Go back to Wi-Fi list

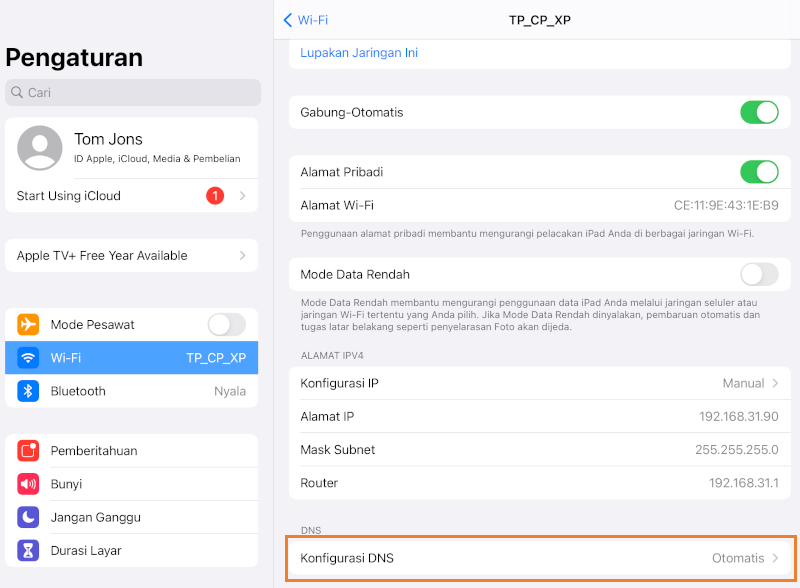click(306, 20)
